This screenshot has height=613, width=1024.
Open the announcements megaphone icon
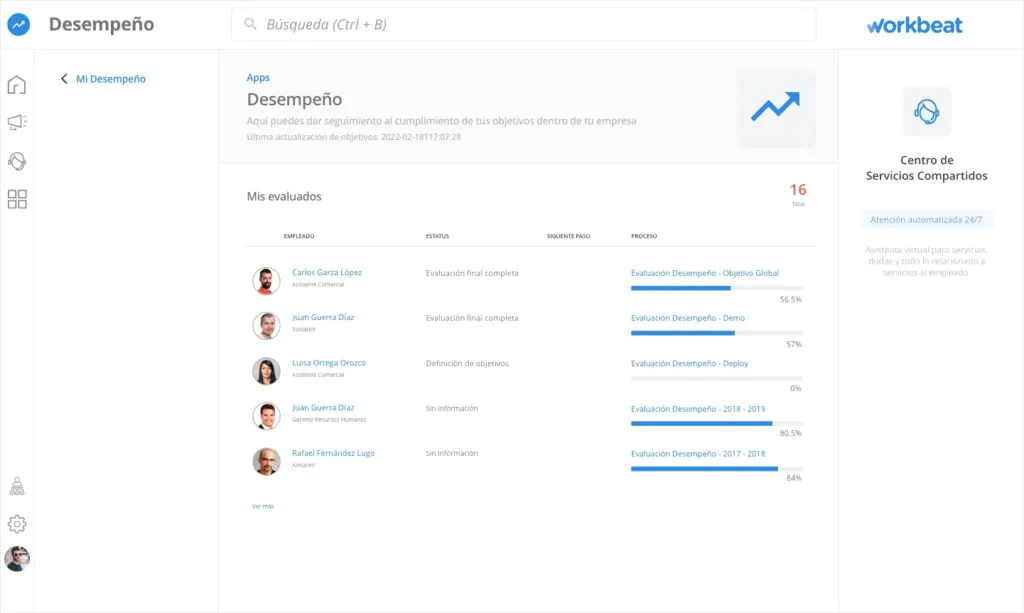click(17, 123)
